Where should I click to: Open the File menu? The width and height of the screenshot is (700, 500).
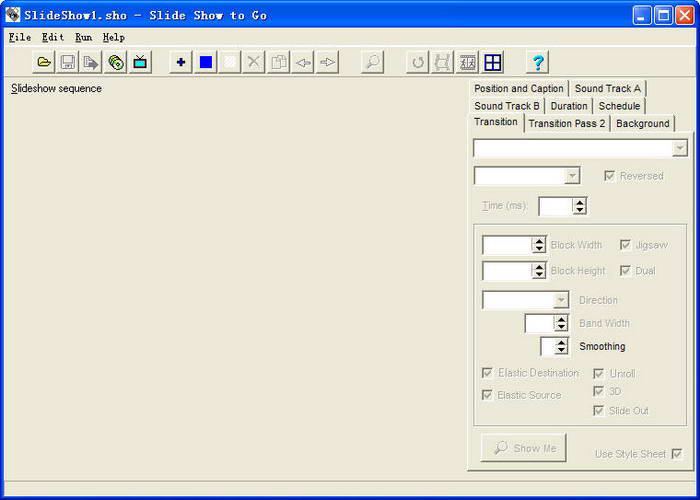point(20,38)
